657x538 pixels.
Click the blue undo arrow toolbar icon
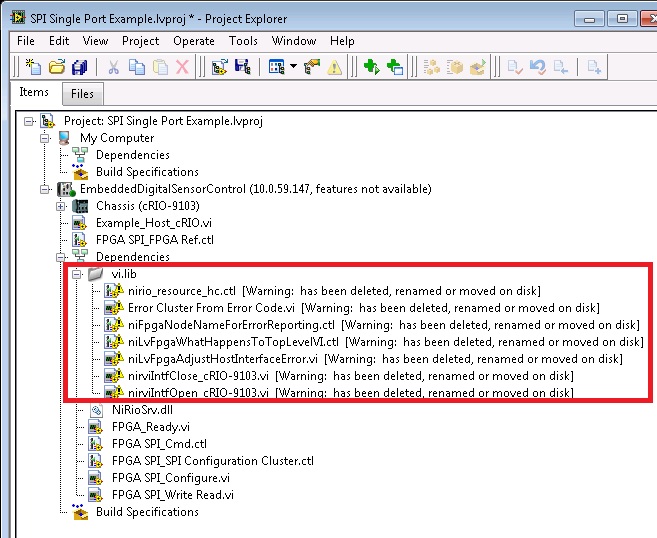tap(538, 67)
